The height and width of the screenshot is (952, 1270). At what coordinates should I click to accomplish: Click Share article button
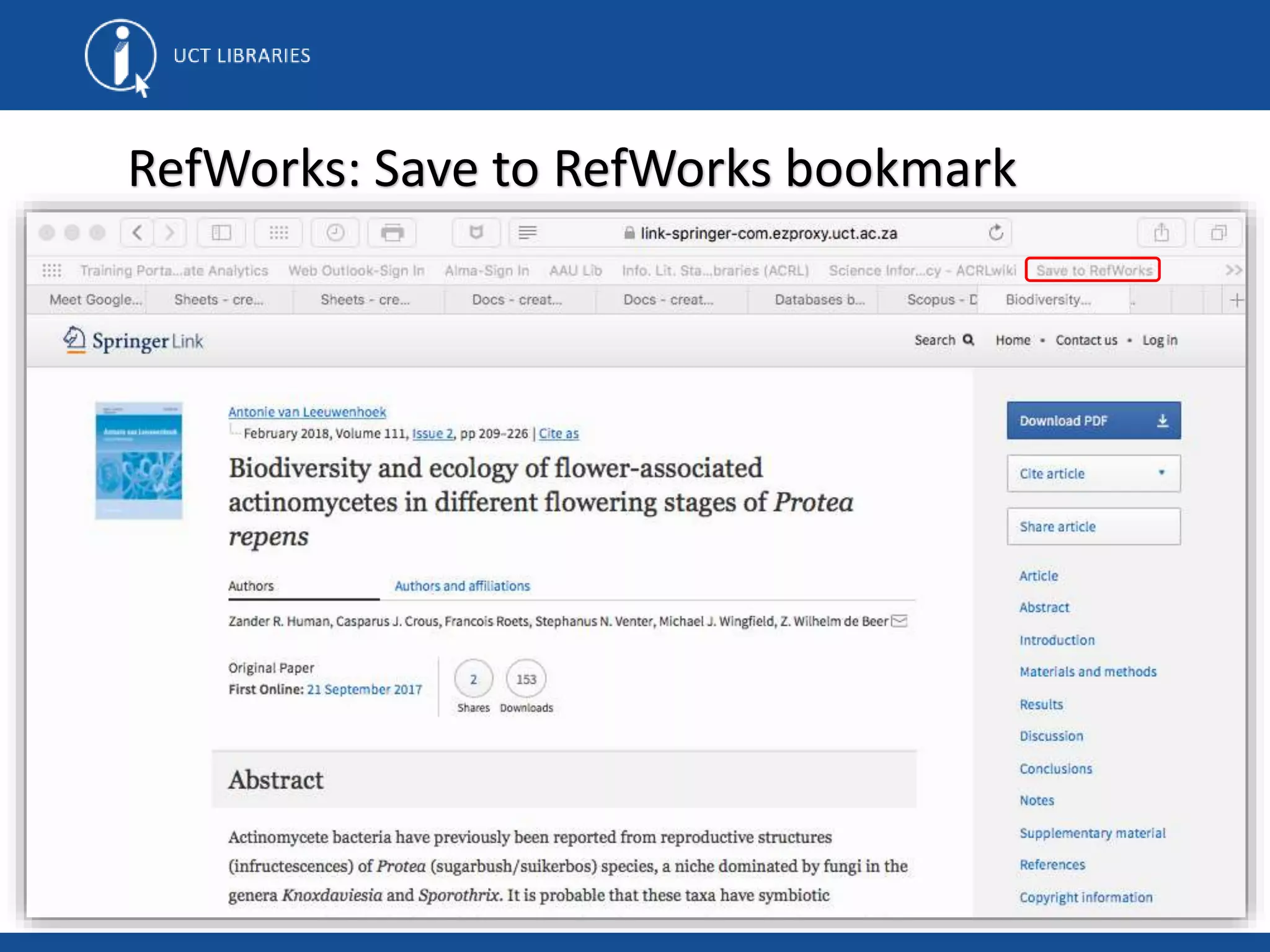[x=1094, y=527]
